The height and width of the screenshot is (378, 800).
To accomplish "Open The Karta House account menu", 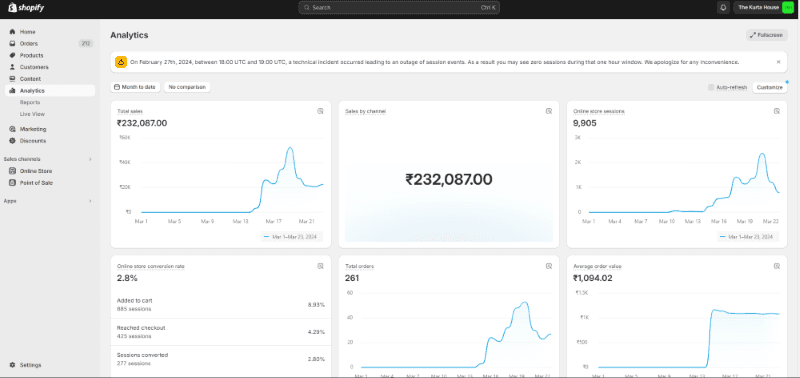I will [764, 8].
